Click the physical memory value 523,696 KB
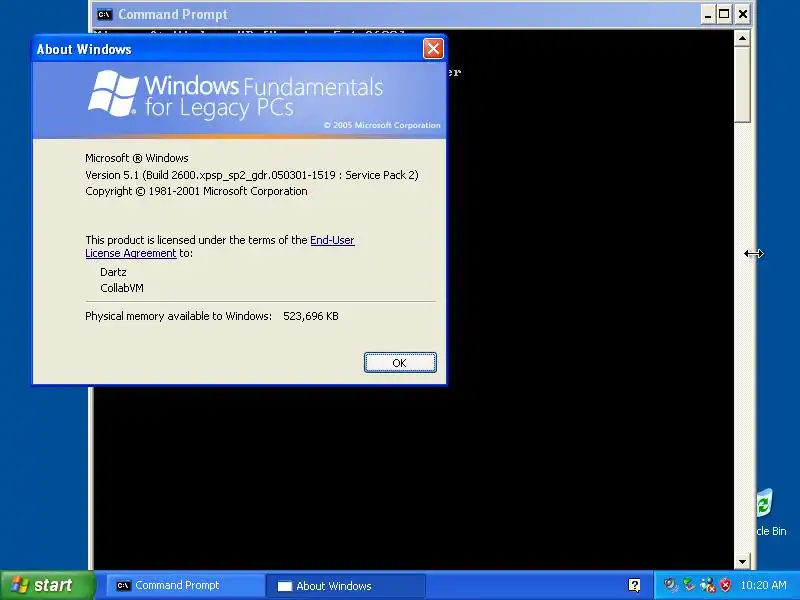 pos(311,316)
